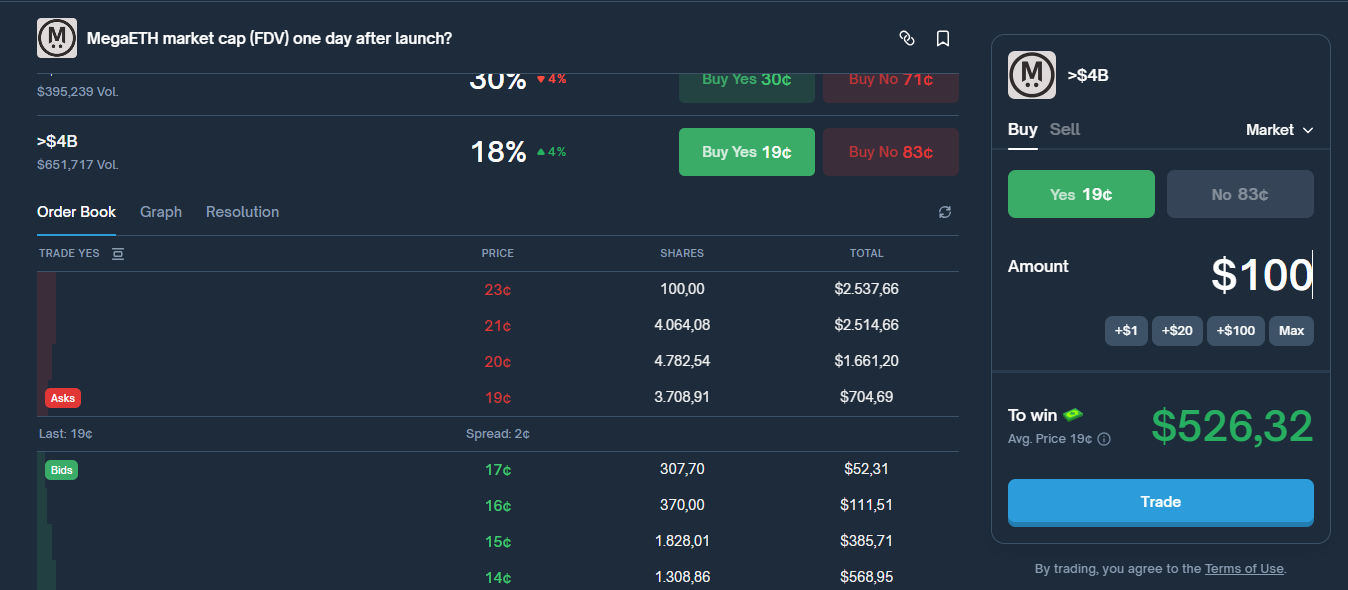The image size is (1348, 590).
Task: Bookmark this market
Action: click(942, 38)
